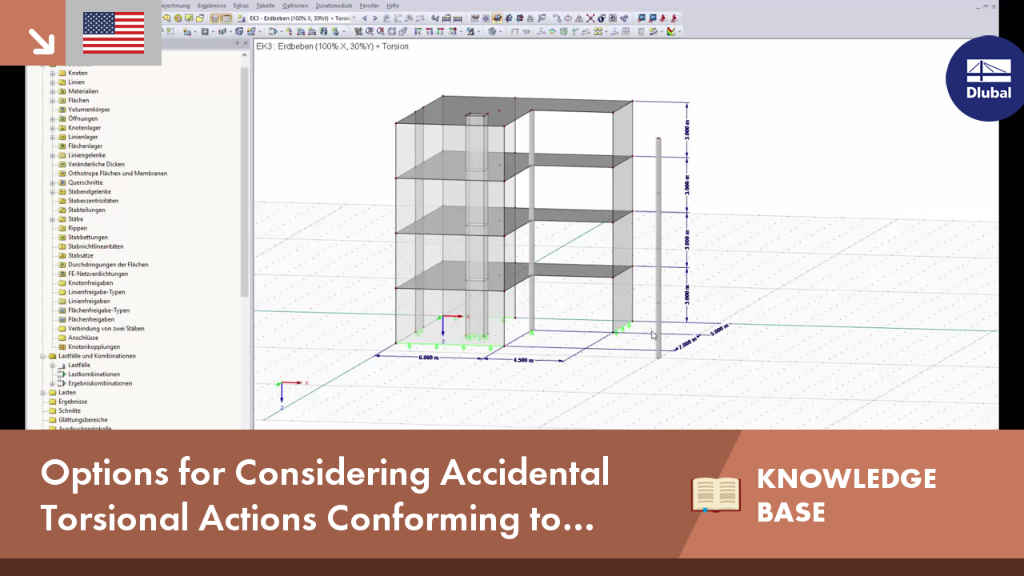Screen dimensions: 1024x576
Task: Open the Hilfe menu
Action: [392, 5]
